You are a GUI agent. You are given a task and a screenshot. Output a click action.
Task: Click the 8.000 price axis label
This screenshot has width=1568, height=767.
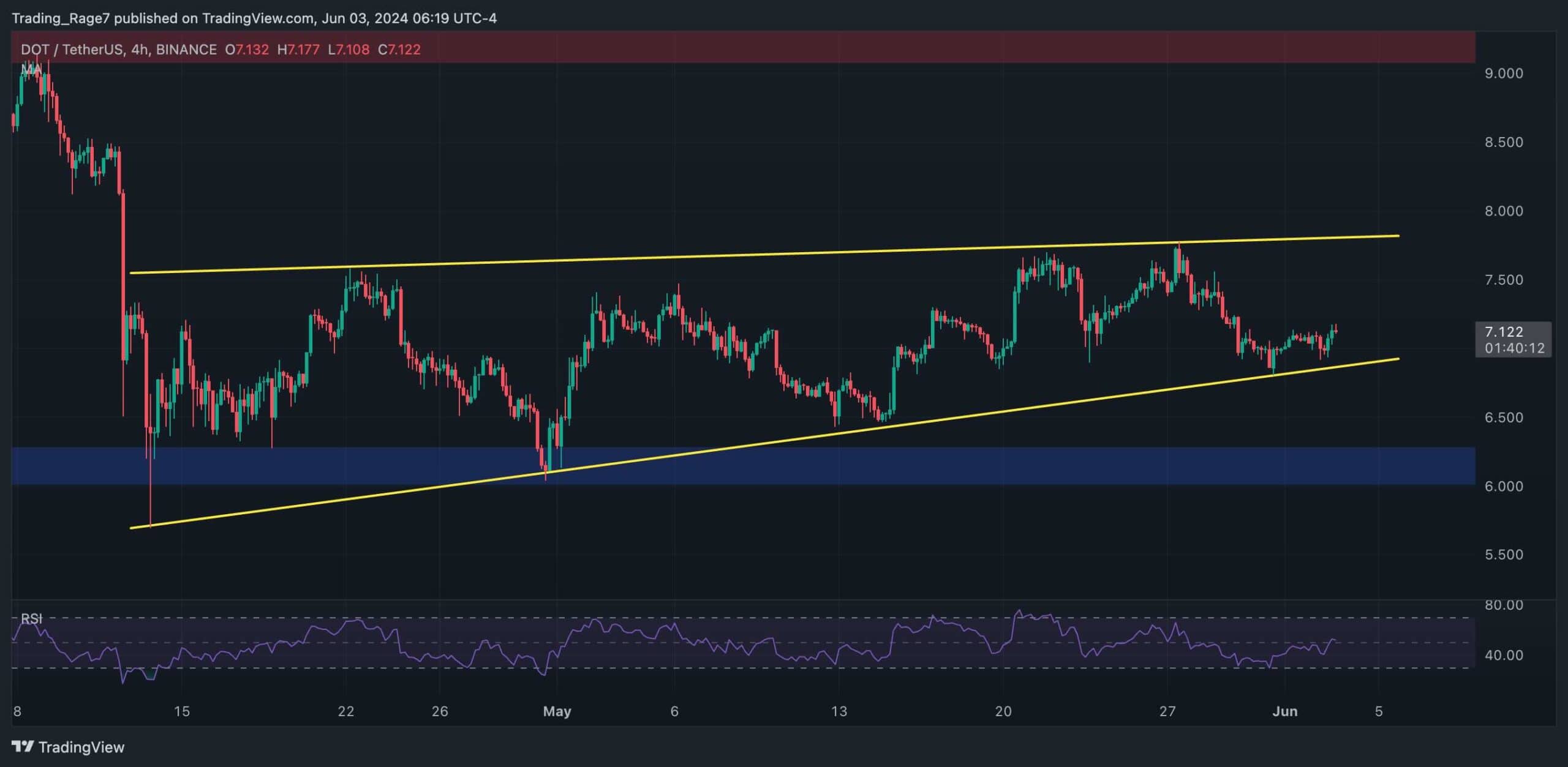pos(1504,211)
